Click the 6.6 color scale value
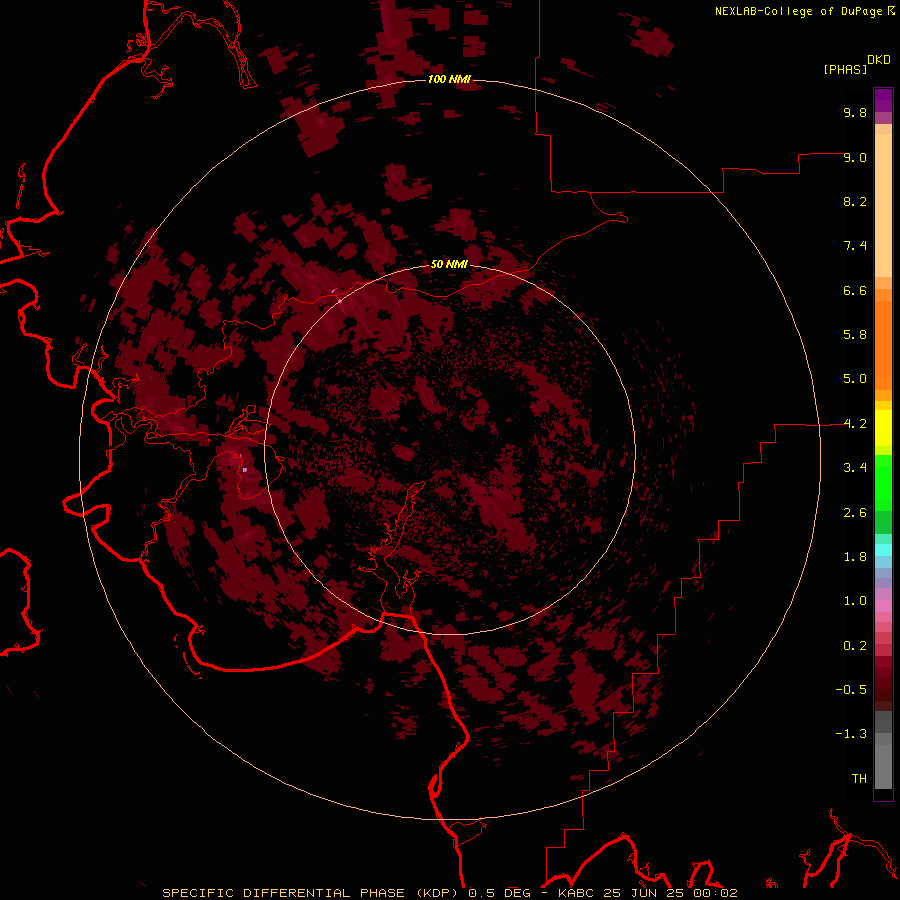Viewport: 900px width, 900px height. 855,290
